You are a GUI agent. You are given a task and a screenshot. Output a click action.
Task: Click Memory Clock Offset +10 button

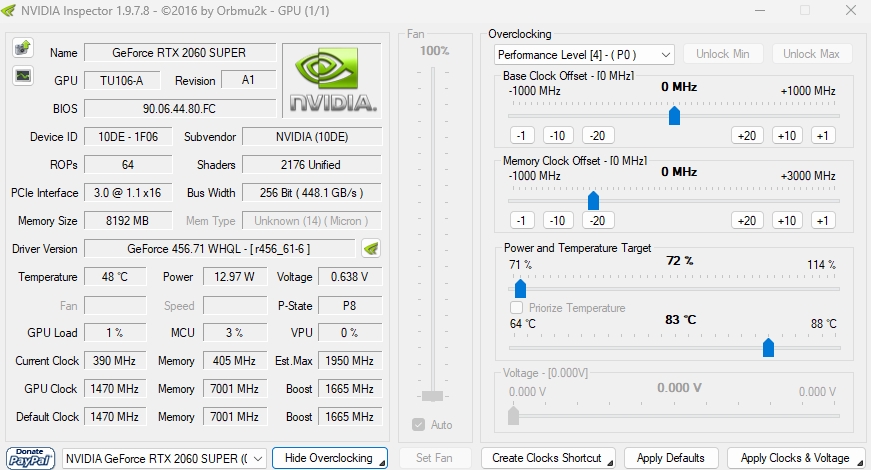click(787, 221)
